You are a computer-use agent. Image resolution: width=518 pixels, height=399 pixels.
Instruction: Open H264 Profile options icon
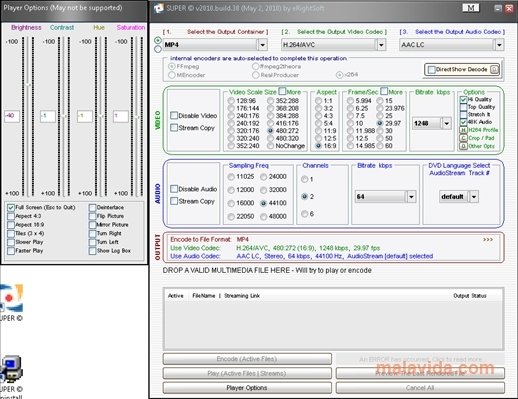point(463,130)
